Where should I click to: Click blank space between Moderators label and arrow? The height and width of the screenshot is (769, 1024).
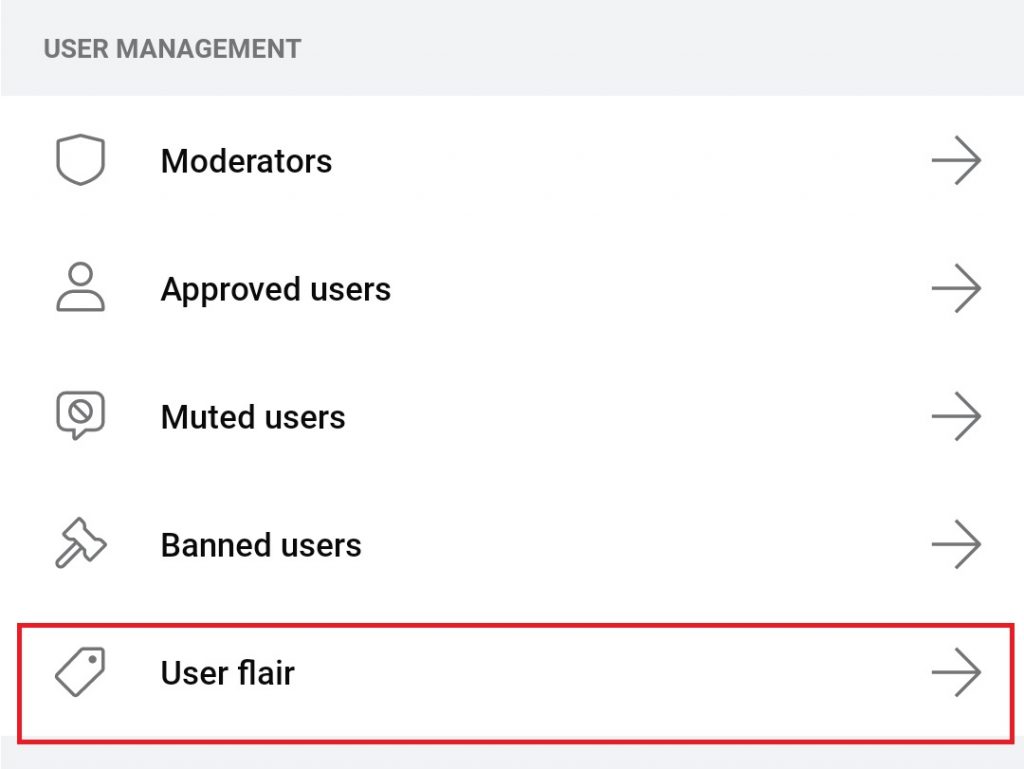click(631, 161)
